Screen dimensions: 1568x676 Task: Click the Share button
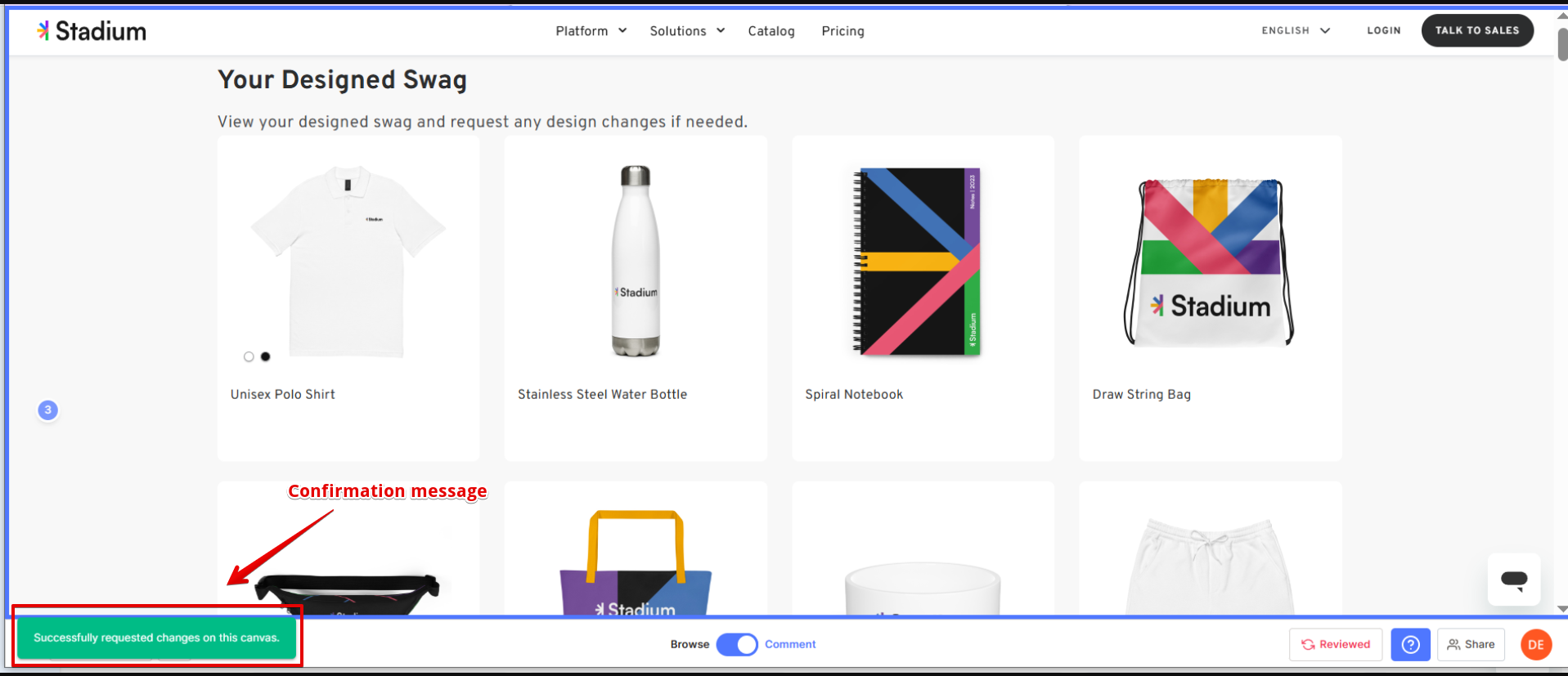(x=1471, y=644)
